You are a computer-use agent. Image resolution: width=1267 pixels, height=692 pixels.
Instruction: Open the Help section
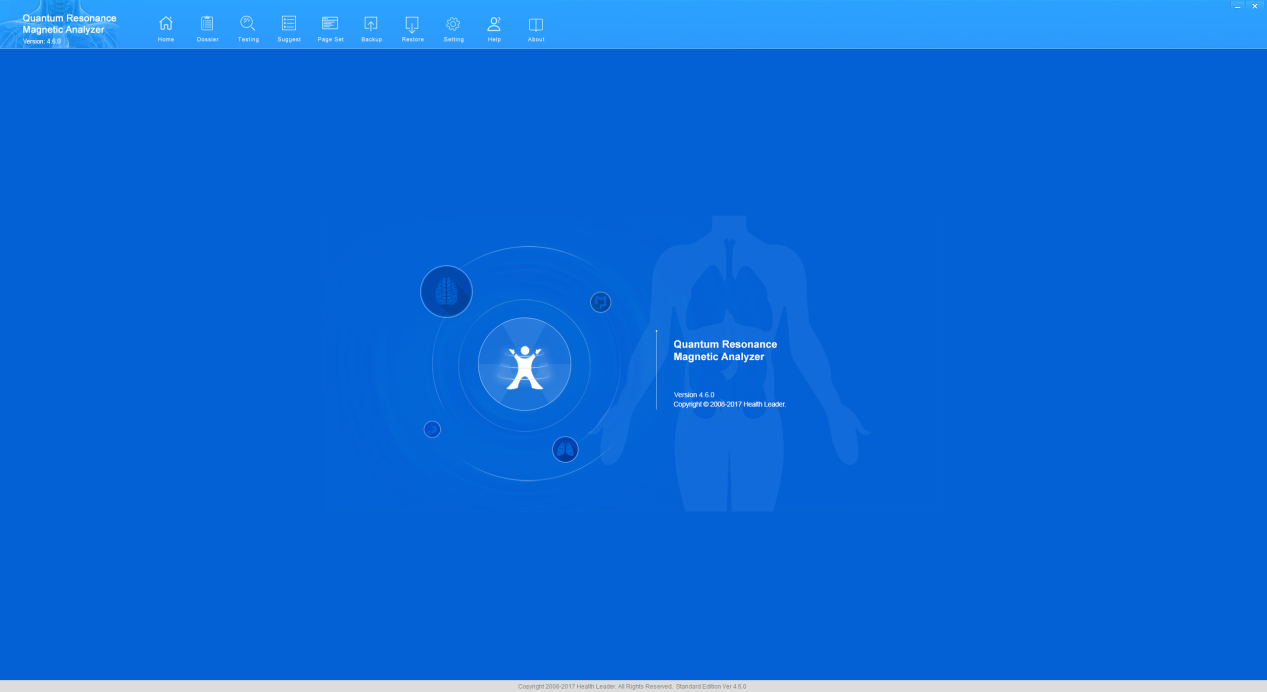[x=494, y=28]
